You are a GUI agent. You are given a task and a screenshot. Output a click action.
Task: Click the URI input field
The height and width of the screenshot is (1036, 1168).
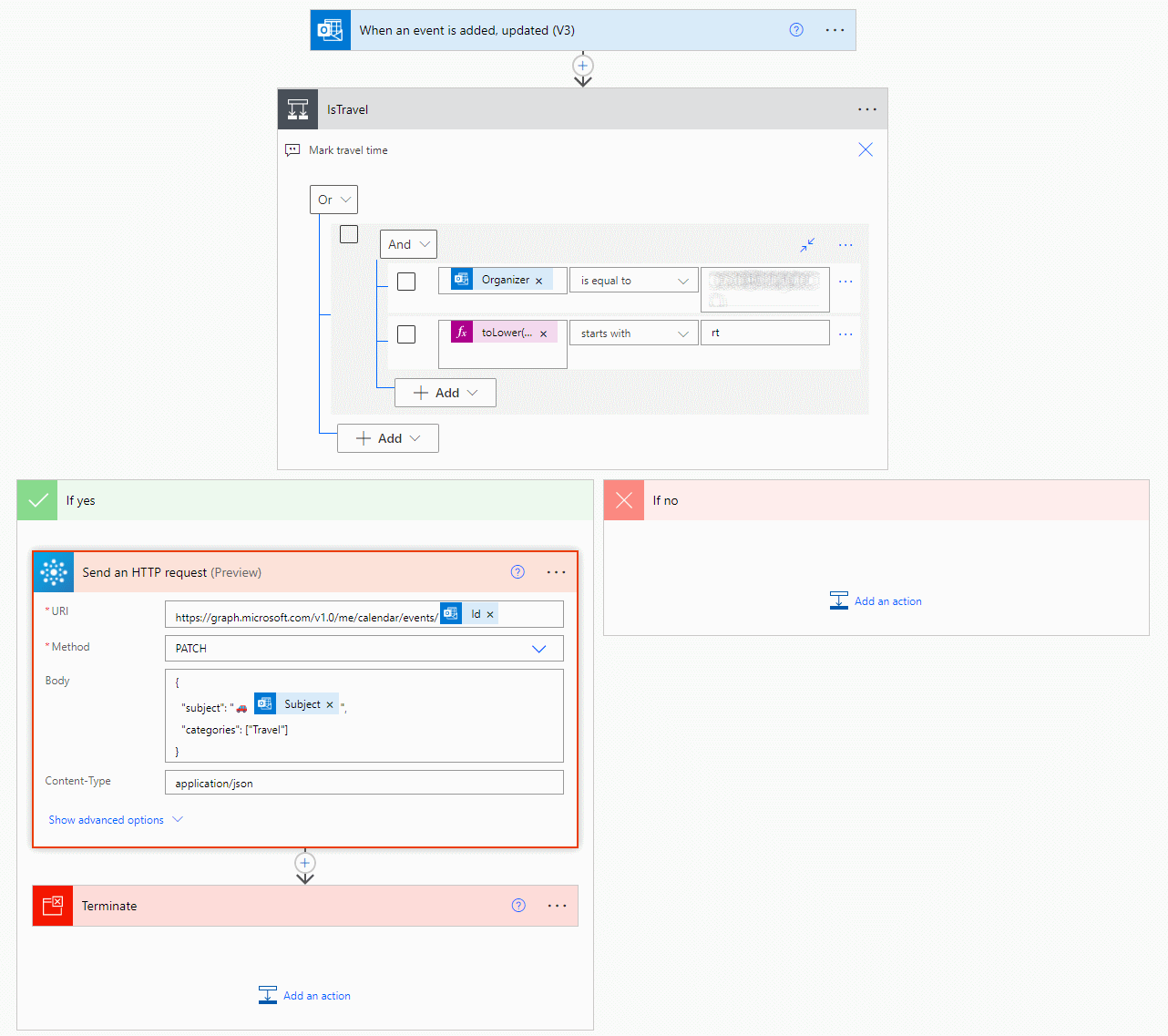[364, 615]
